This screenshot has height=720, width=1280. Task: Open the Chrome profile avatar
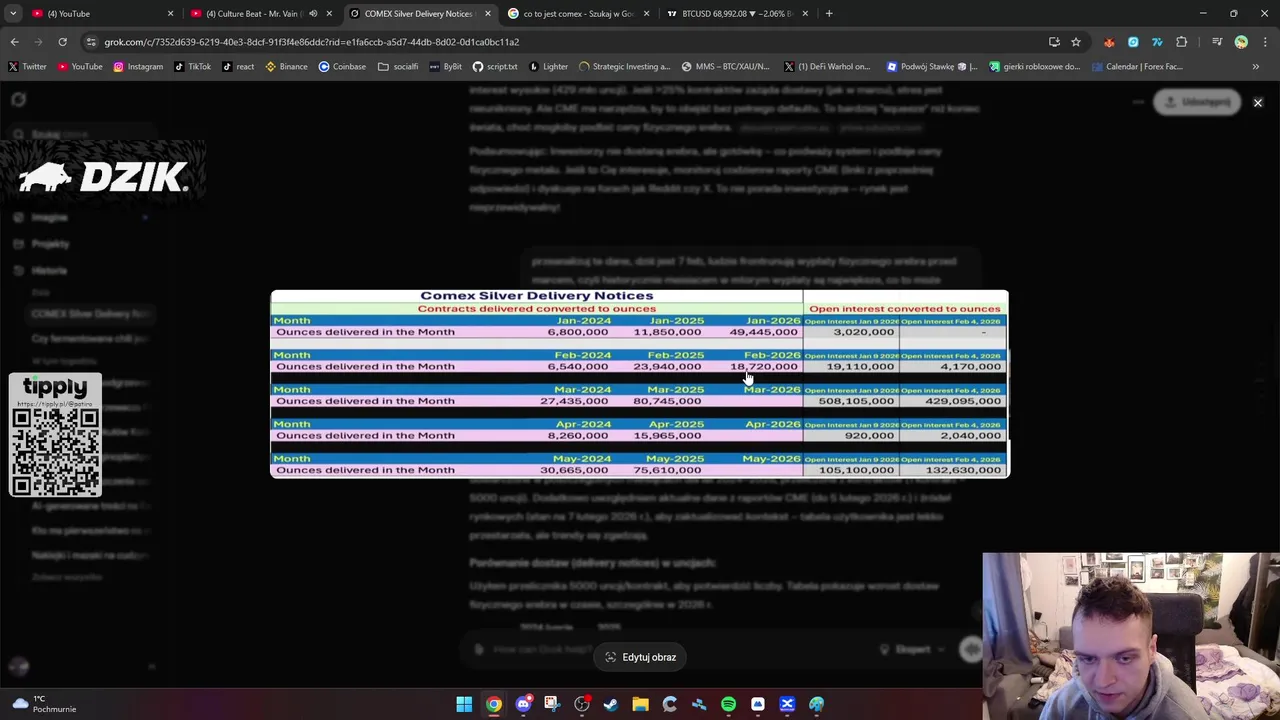pos(1241,42)
